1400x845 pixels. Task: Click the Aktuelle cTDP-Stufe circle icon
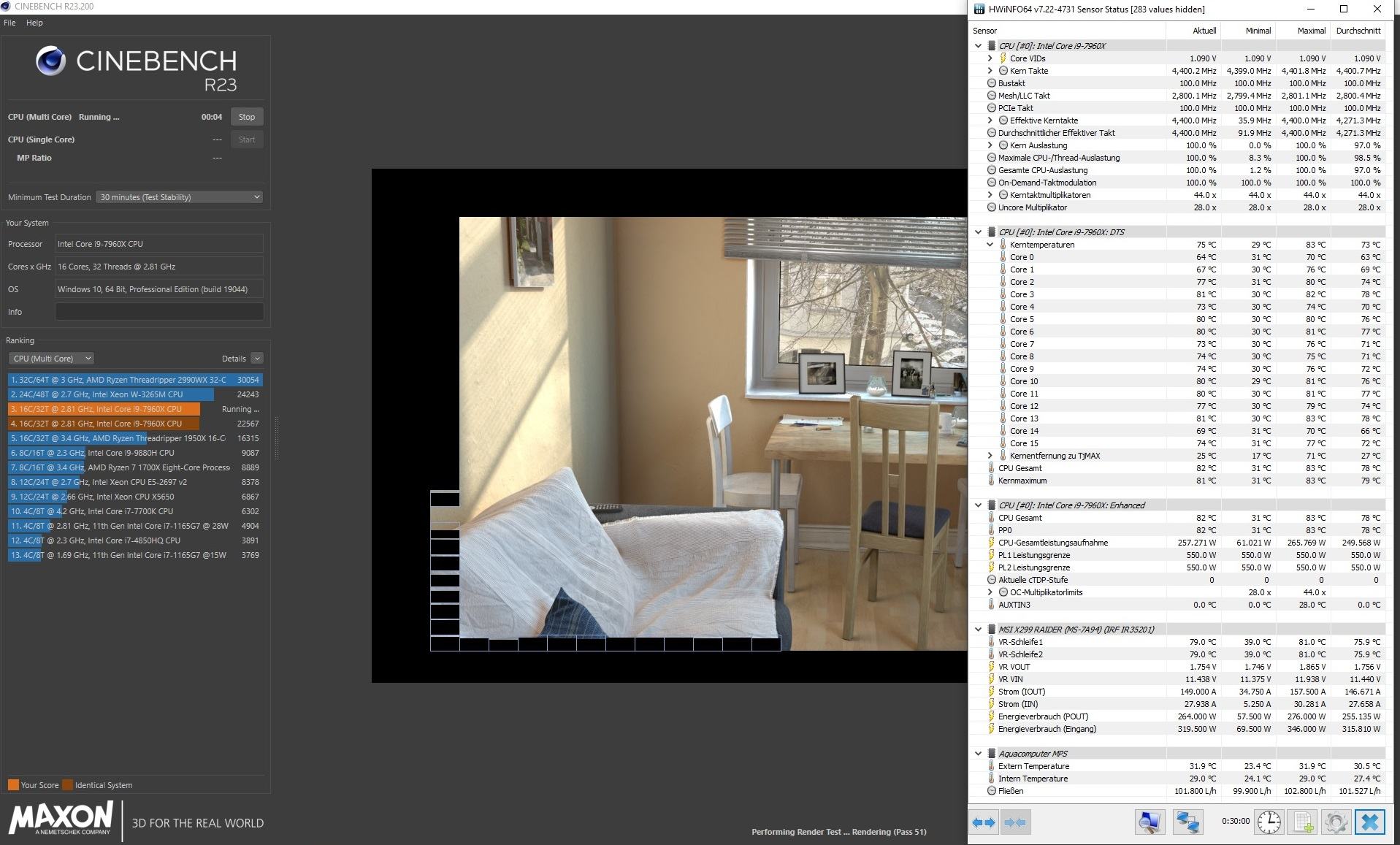(x=991, y=580)
